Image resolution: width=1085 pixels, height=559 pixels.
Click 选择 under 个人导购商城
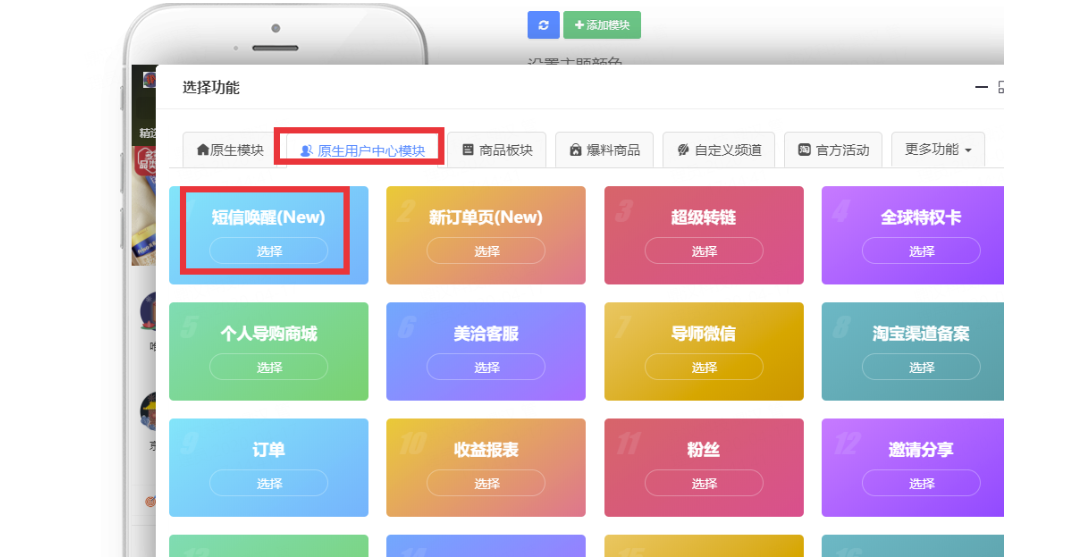click(268, 367)
